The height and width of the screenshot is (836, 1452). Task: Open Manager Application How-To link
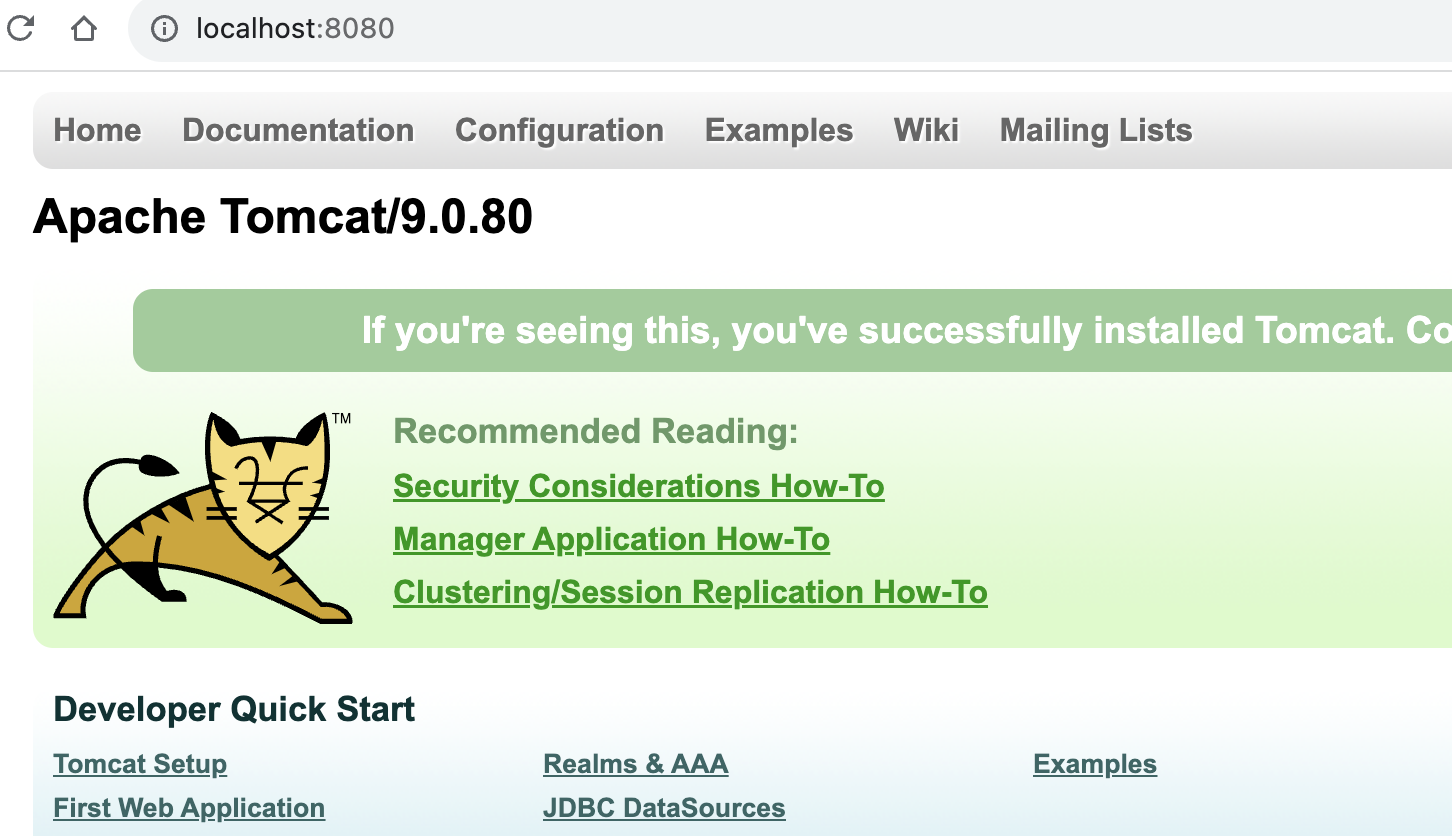(611, 540)
